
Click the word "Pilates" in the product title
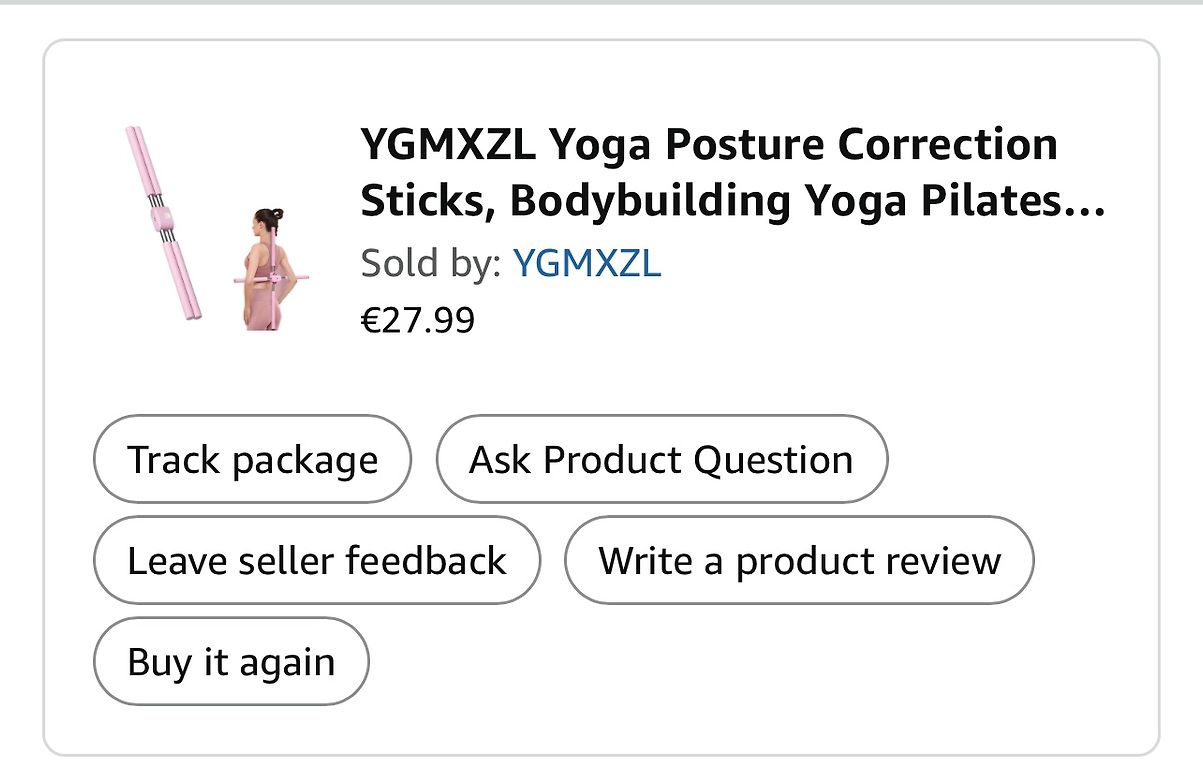[x=1018, y=202]
